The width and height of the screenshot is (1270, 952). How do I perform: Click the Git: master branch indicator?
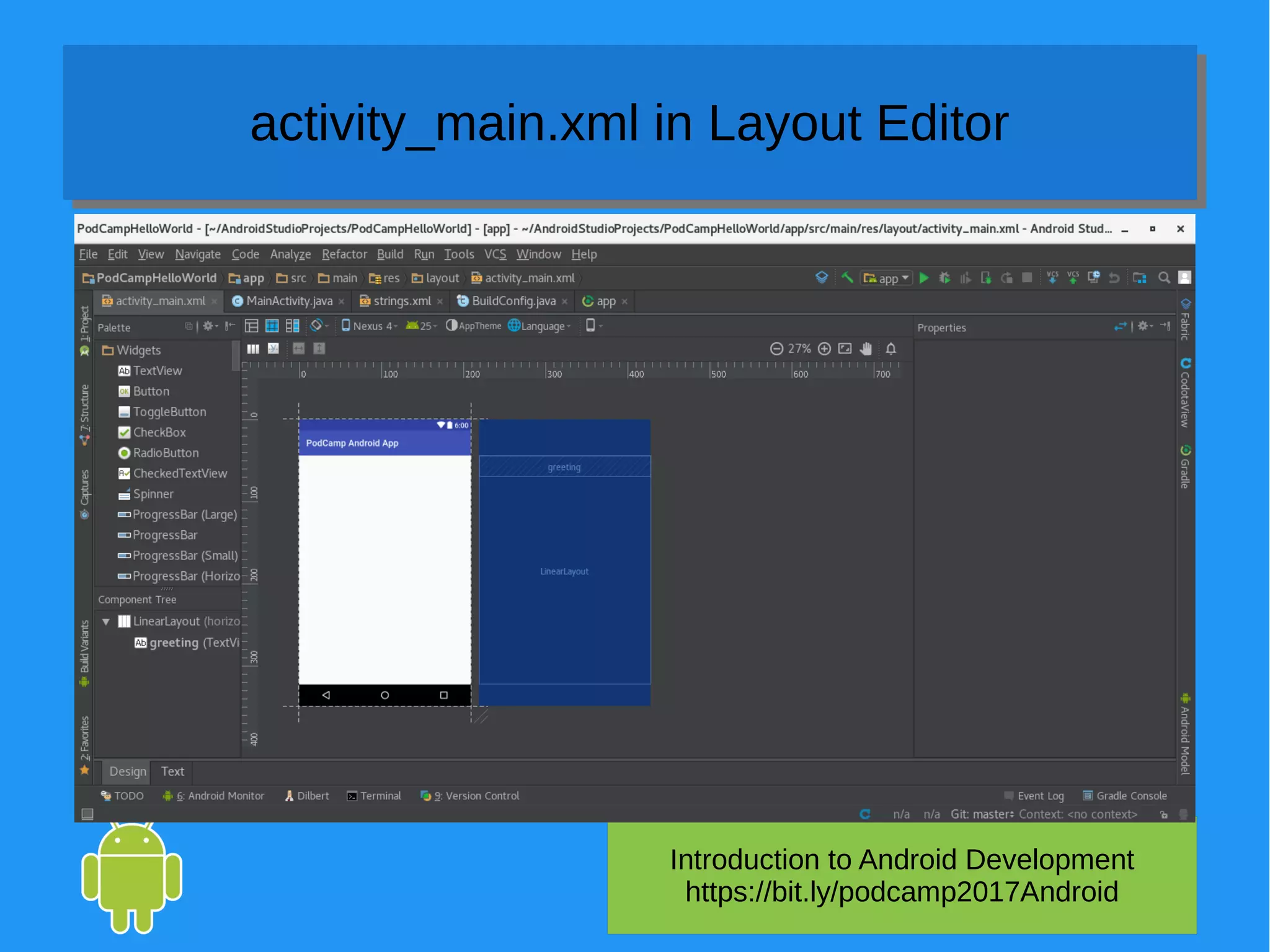(982, 814)
